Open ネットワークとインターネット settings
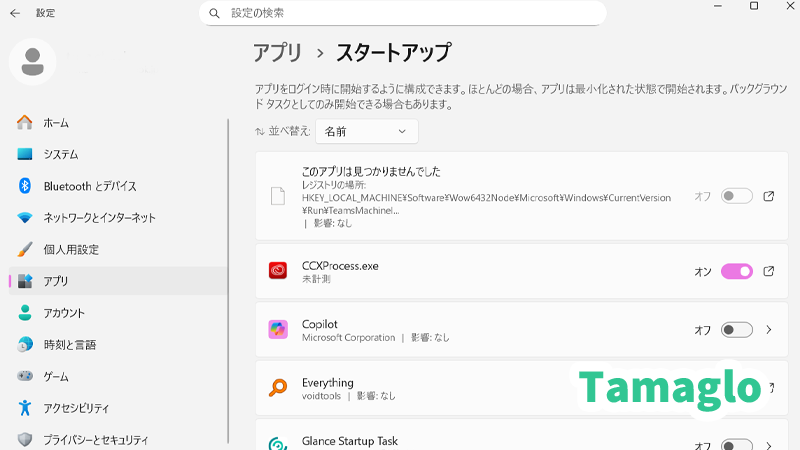The height and width of the screenshot is (450, 800). (118, 218)
